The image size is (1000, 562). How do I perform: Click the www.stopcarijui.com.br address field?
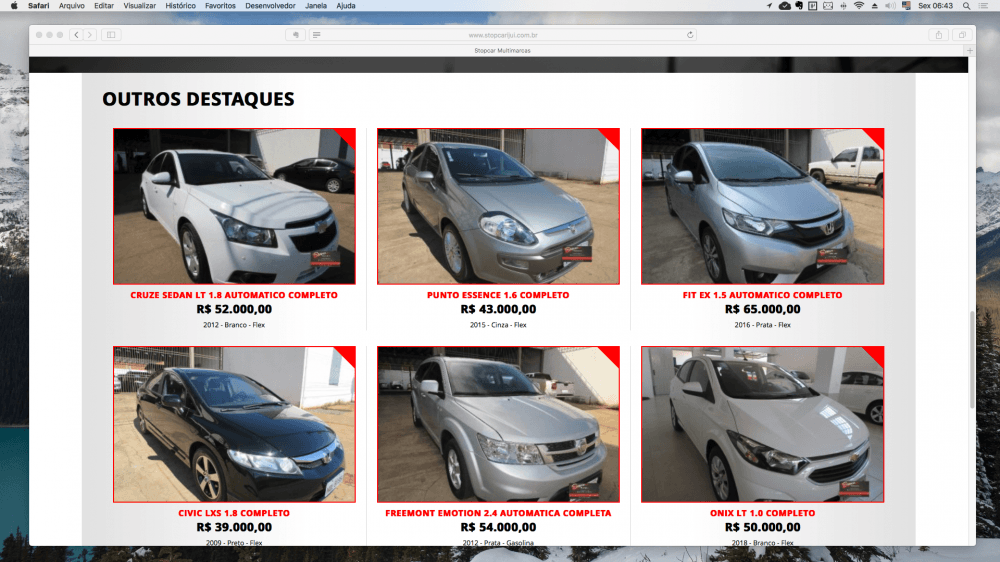[503, 35]
